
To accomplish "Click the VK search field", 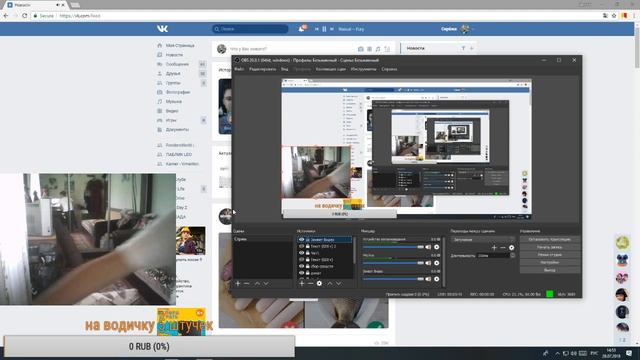I will (250, 29).
